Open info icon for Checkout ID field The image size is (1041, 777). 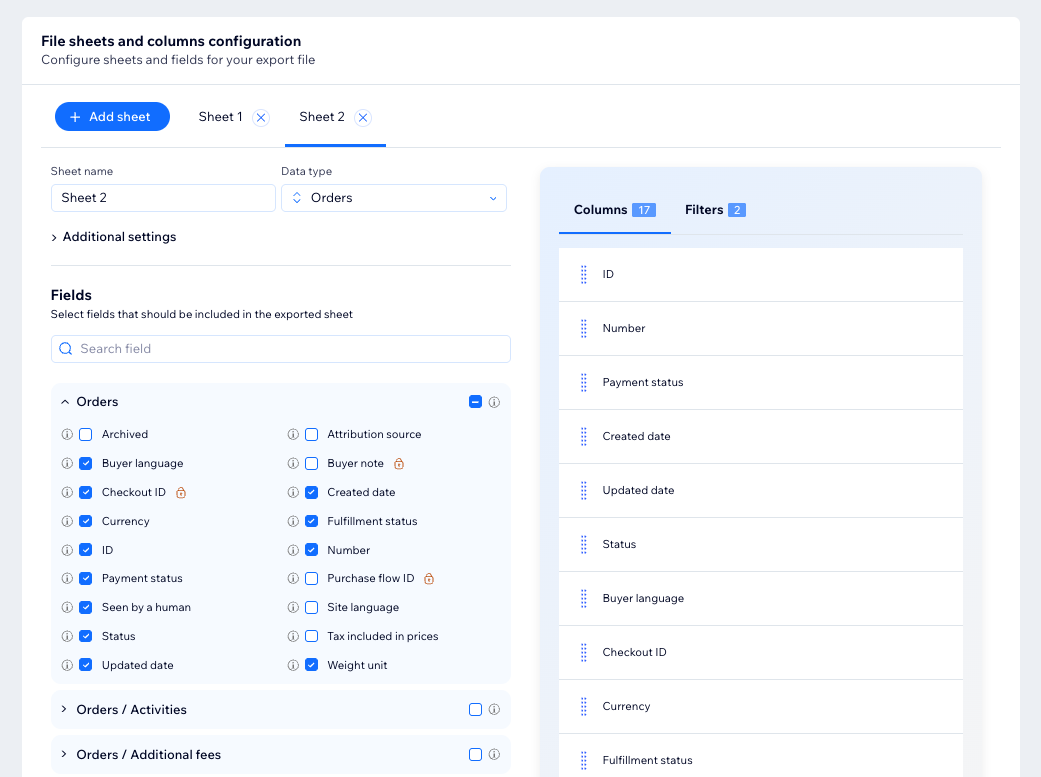point(67,492)
